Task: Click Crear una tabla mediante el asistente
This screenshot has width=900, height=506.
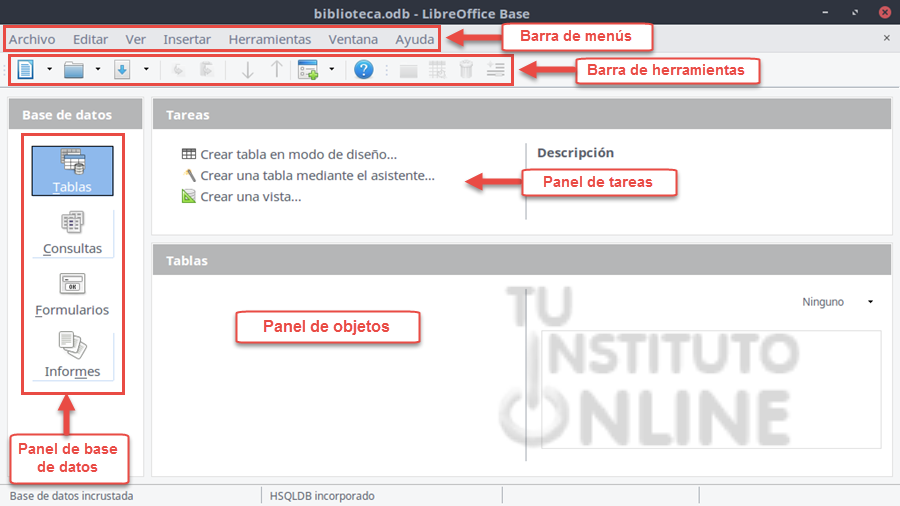Action: click(308, 176)
